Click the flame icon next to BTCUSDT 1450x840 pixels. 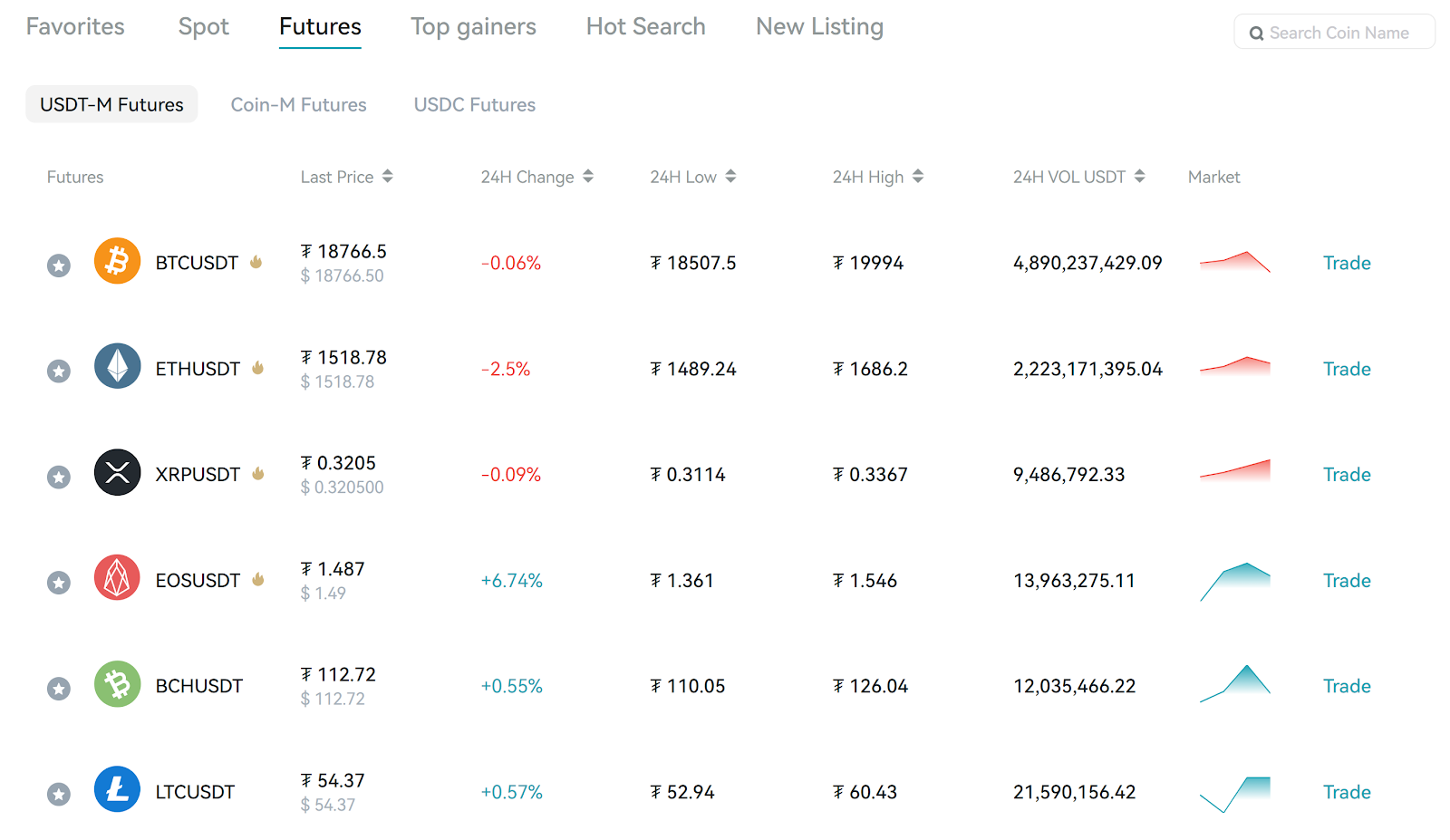pyautogui.click(x=256, y=262)
